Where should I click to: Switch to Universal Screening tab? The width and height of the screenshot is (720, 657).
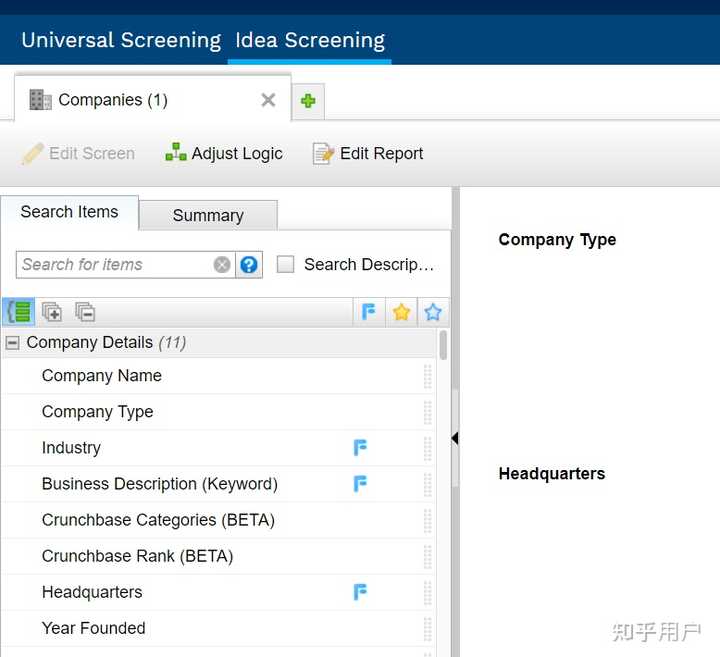pyautogui.click(x=121, y=40)
